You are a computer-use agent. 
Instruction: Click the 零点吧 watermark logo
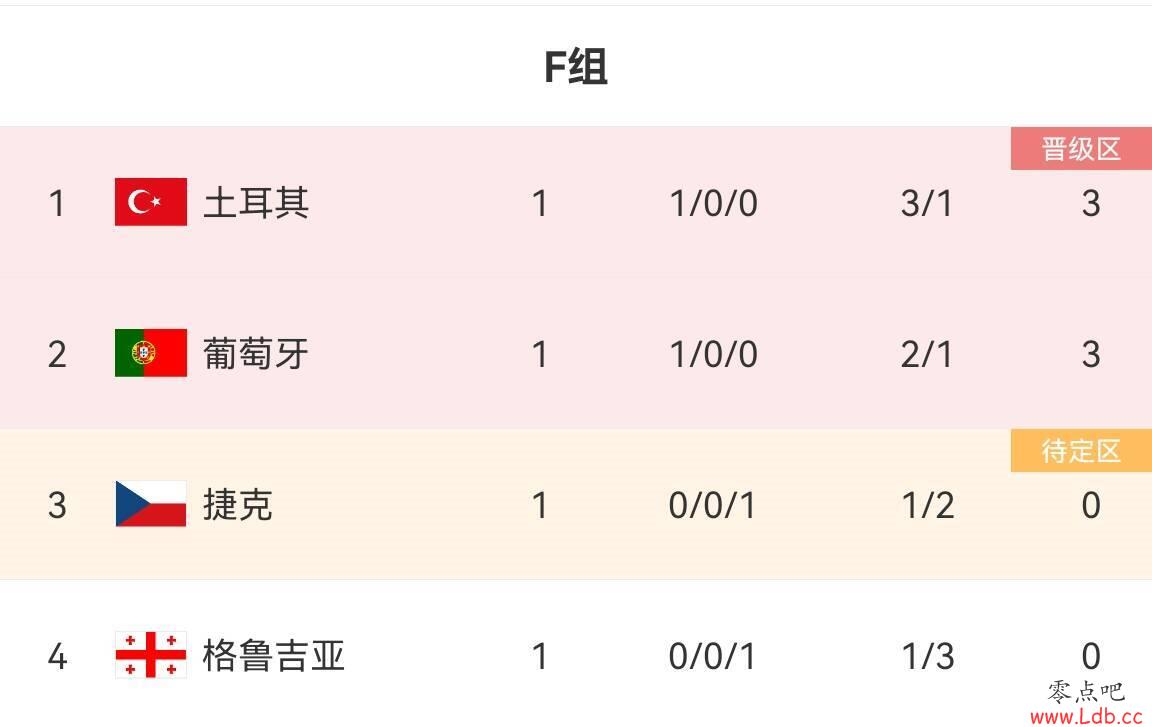click(1086, 691)
